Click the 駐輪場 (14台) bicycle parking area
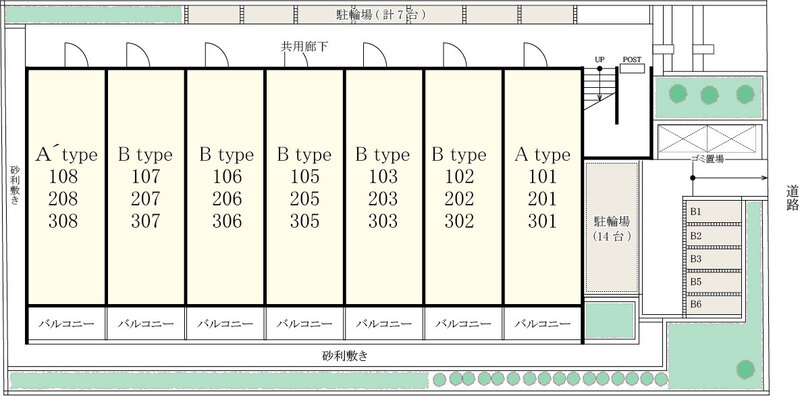 pos(612,228)
